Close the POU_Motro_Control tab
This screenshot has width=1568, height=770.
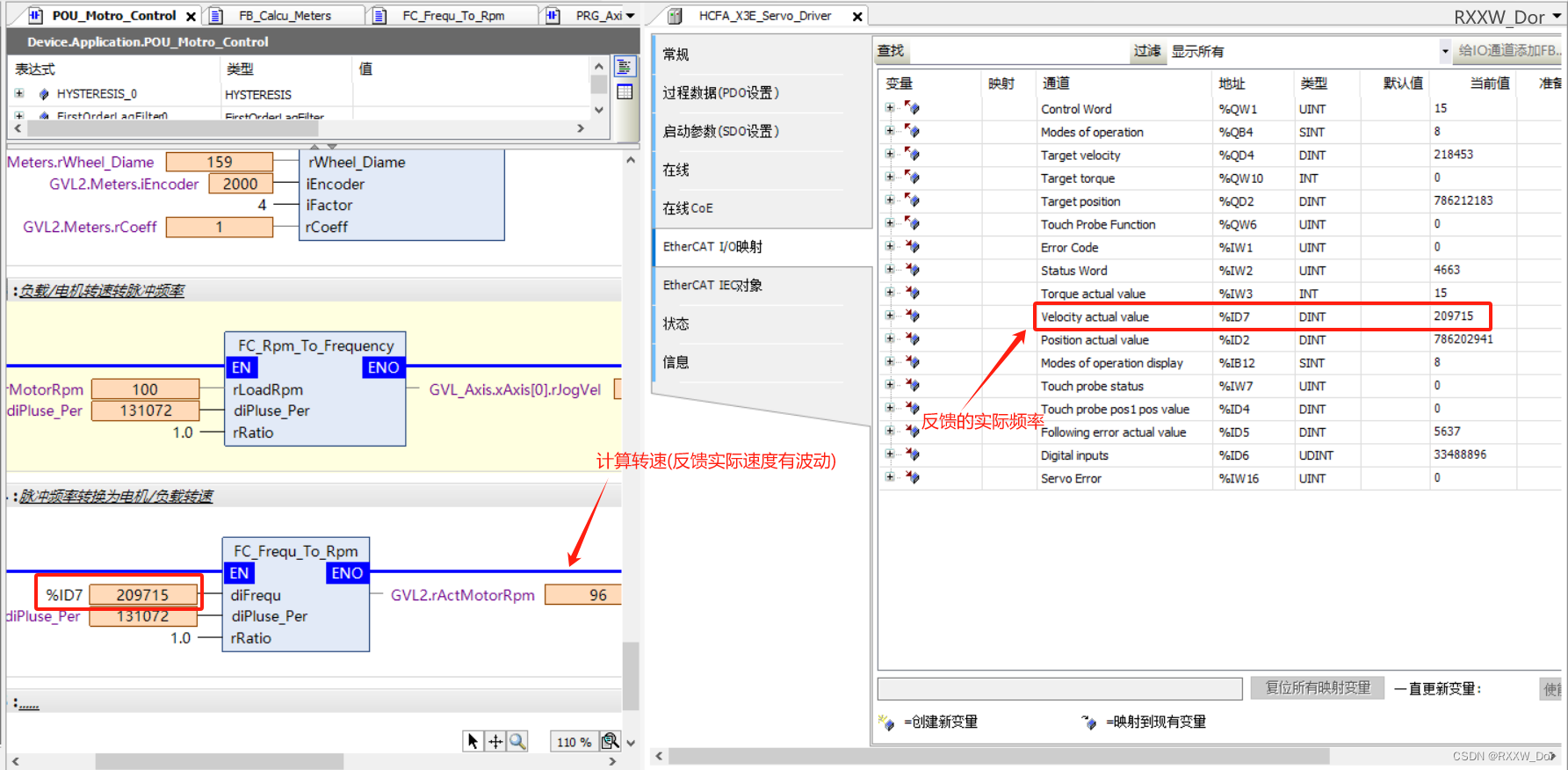(191, 16)
